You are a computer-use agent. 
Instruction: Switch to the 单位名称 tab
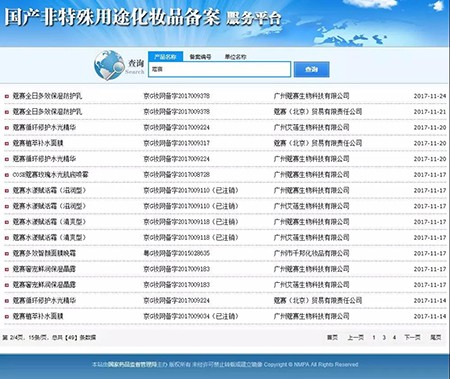(235, 57)
